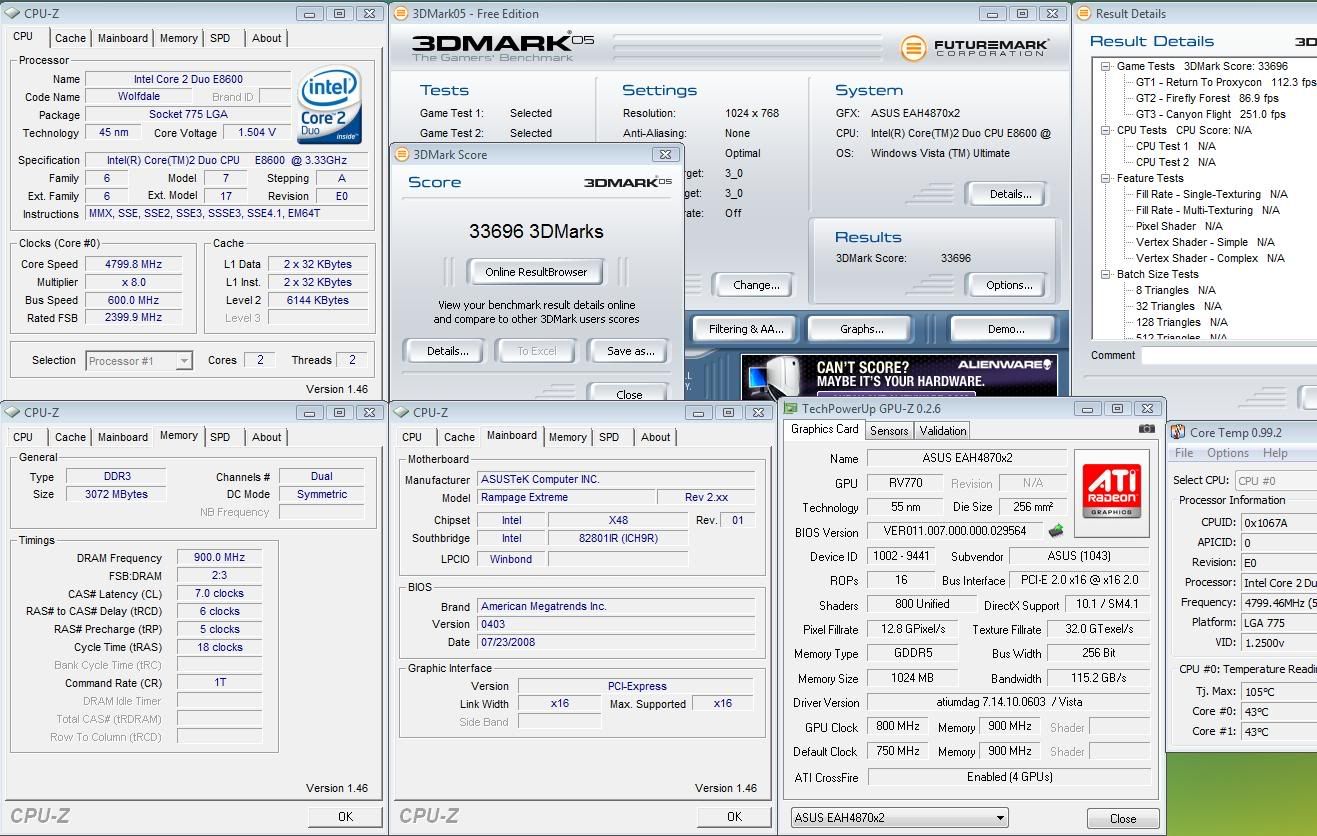1317x836 pixels.
Task: Collapse the Game Tests tree node
Action: click(1107, 67)
